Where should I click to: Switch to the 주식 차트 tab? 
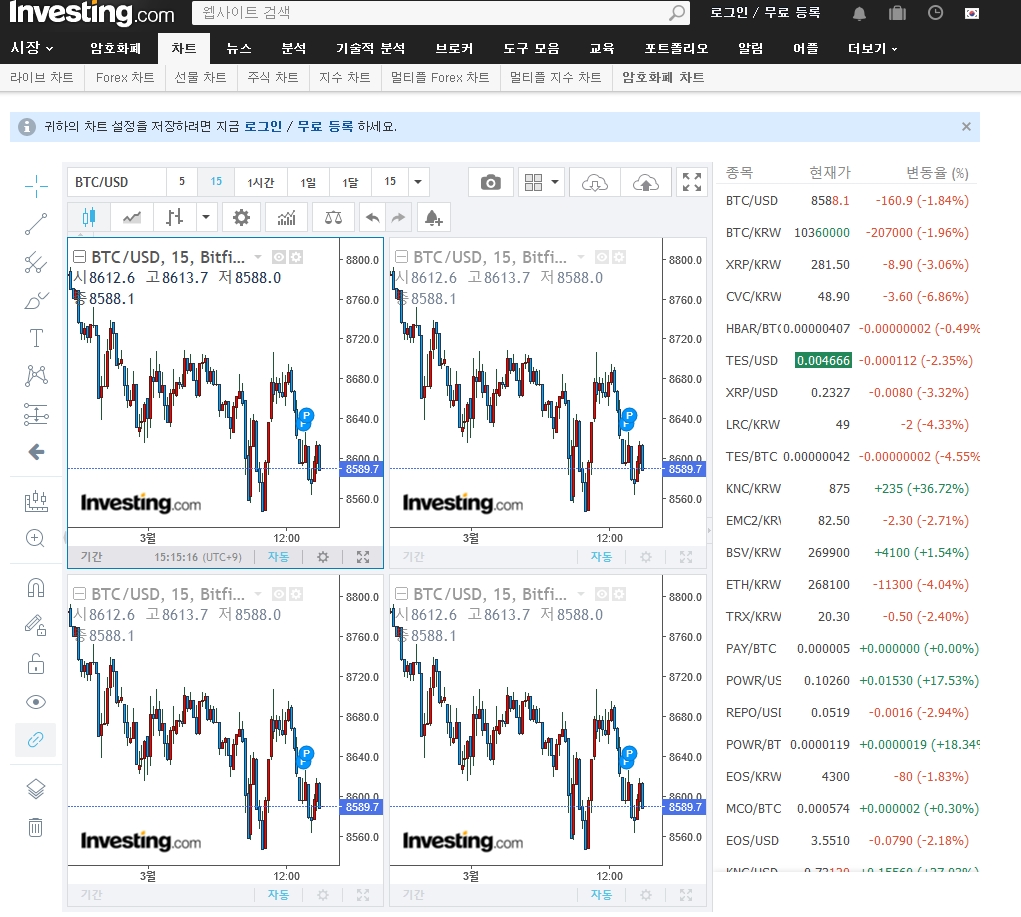click(273, 78)
